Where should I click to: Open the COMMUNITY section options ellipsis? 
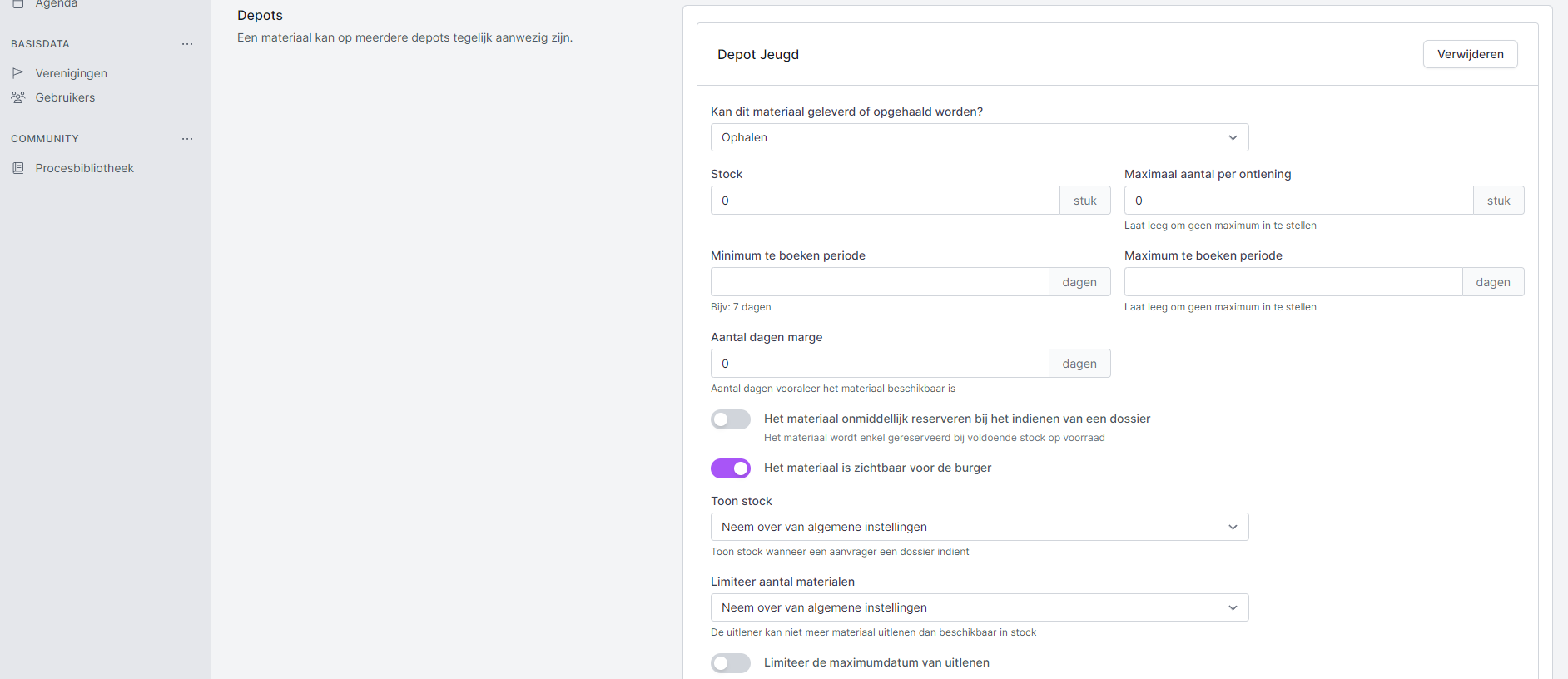pyautogui.click(x=187, y=139)
